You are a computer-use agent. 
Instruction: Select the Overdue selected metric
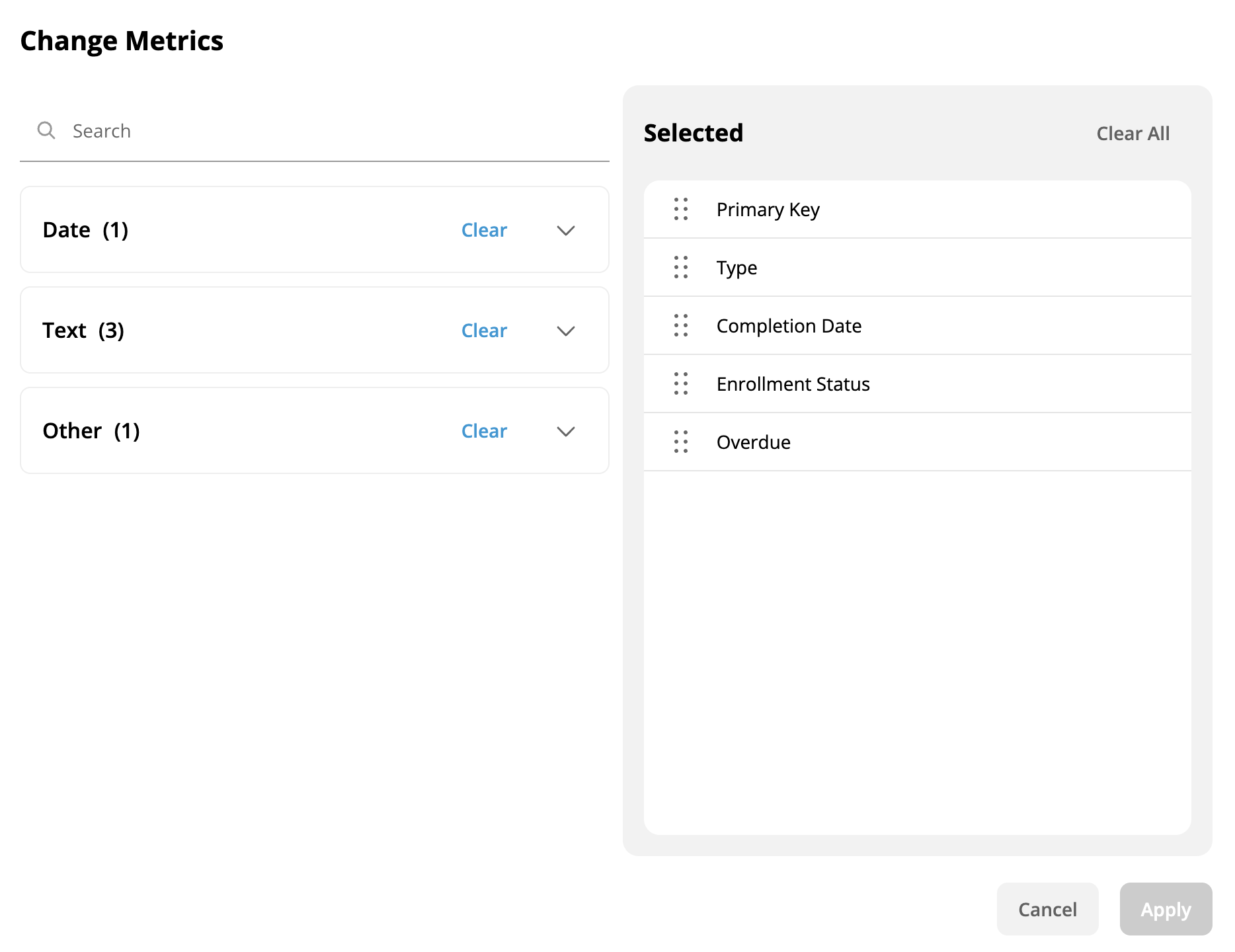coord(753,442)
